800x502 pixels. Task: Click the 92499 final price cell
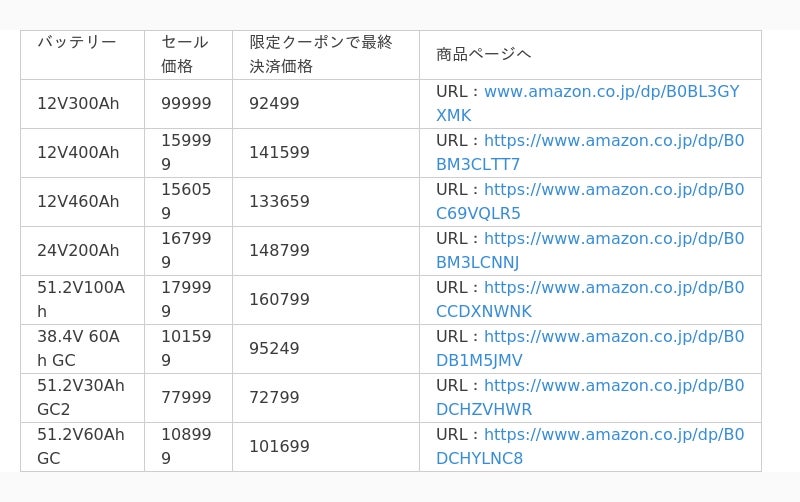[x=274, y=104]
